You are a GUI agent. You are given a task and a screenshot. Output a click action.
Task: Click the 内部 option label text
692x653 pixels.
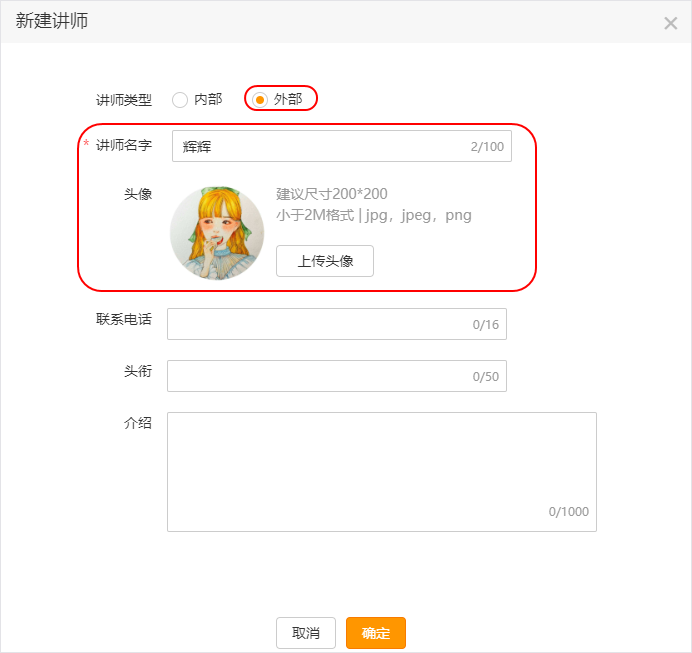point(208,99)
